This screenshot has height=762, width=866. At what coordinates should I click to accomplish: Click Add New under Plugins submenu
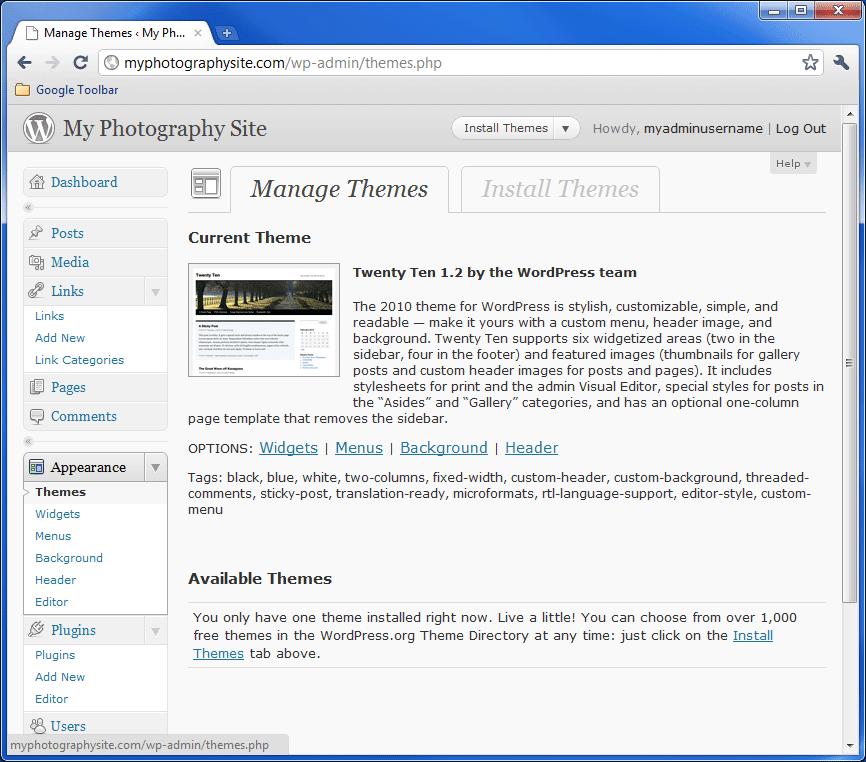(x=60, y=677)
